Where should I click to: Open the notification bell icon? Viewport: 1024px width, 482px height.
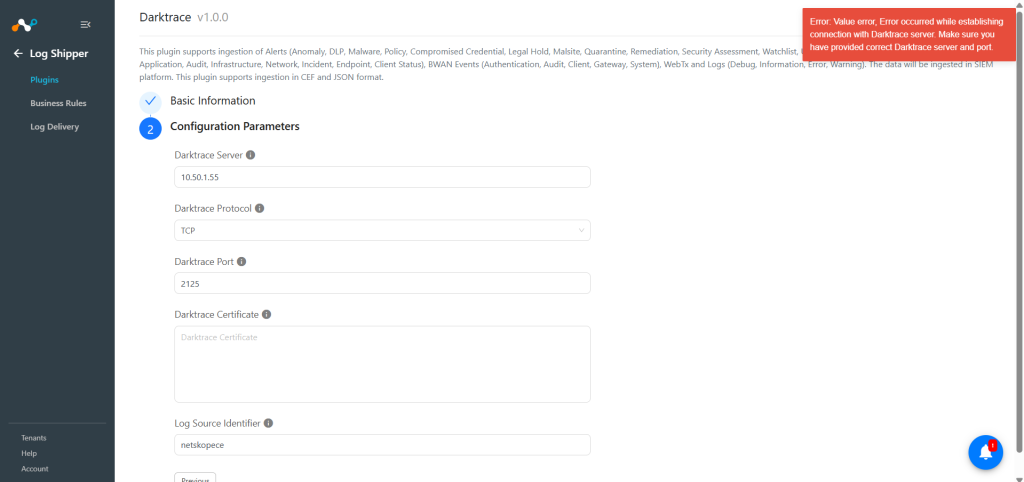coord(985,452)
